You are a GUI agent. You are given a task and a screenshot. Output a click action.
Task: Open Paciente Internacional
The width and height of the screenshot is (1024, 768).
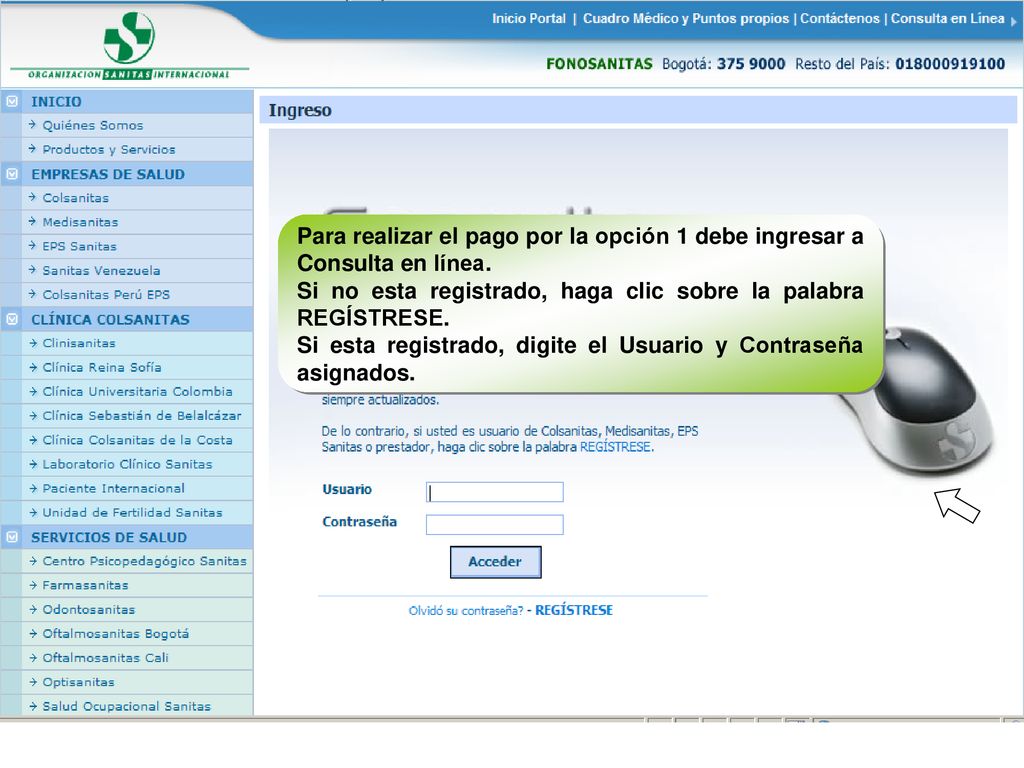tap(114, 488)
